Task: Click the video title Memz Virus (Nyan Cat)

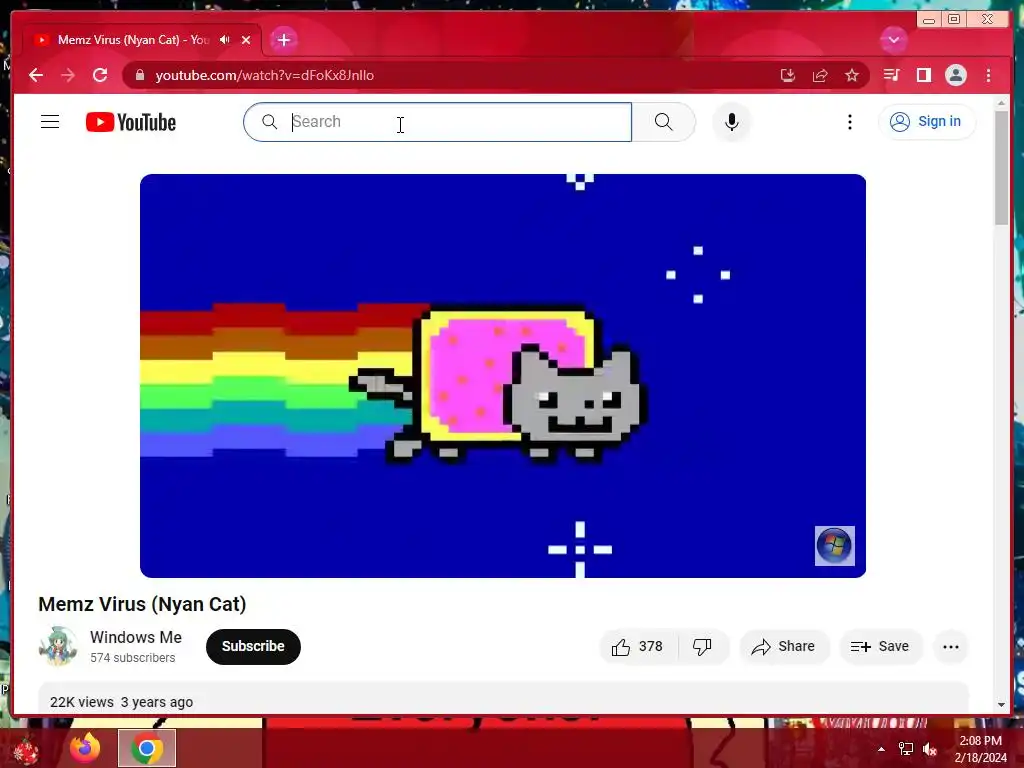Action: (142, 604)
